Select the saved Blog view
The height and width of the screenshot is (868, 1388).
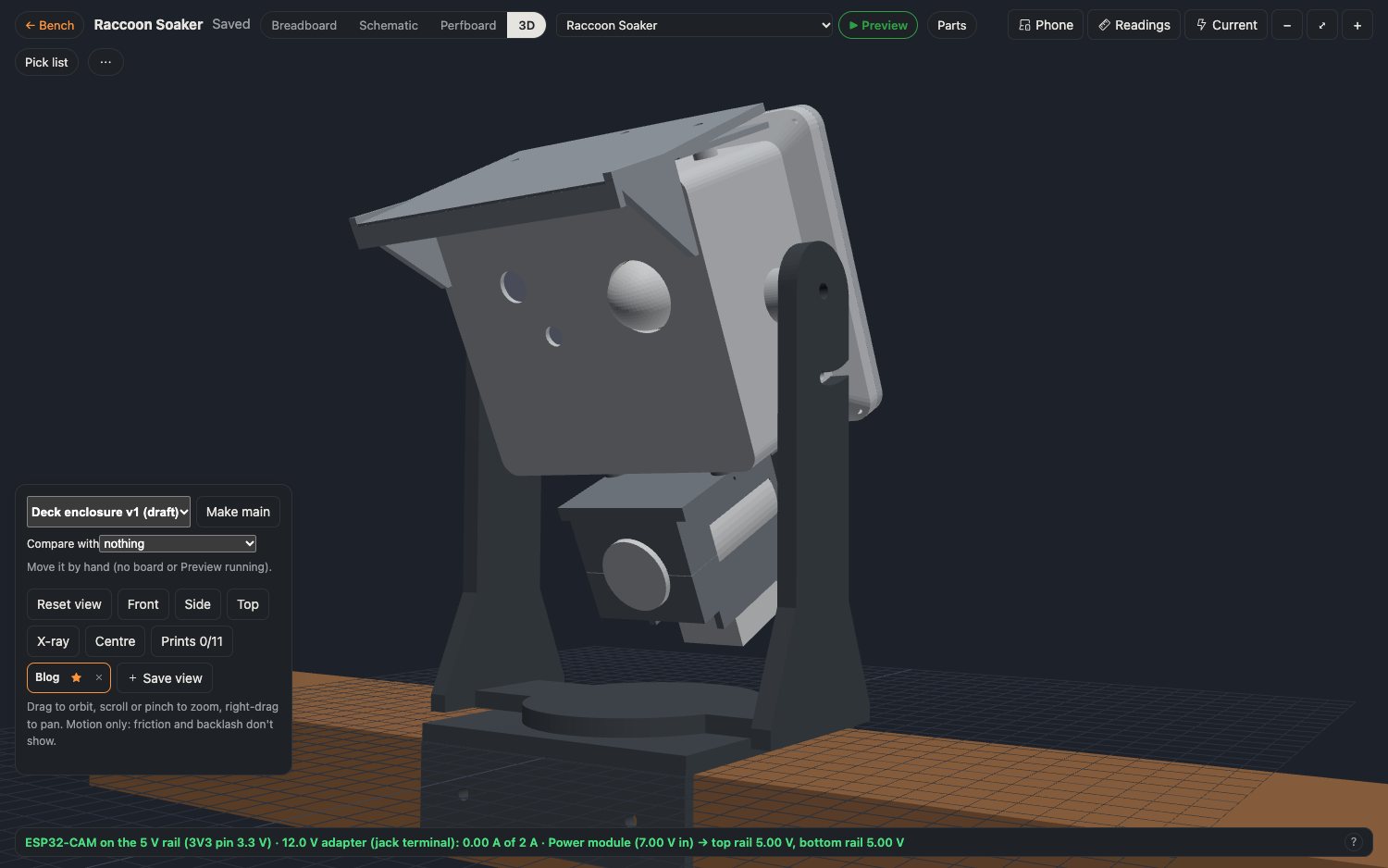pyautogui.click(x=47, y=677)
